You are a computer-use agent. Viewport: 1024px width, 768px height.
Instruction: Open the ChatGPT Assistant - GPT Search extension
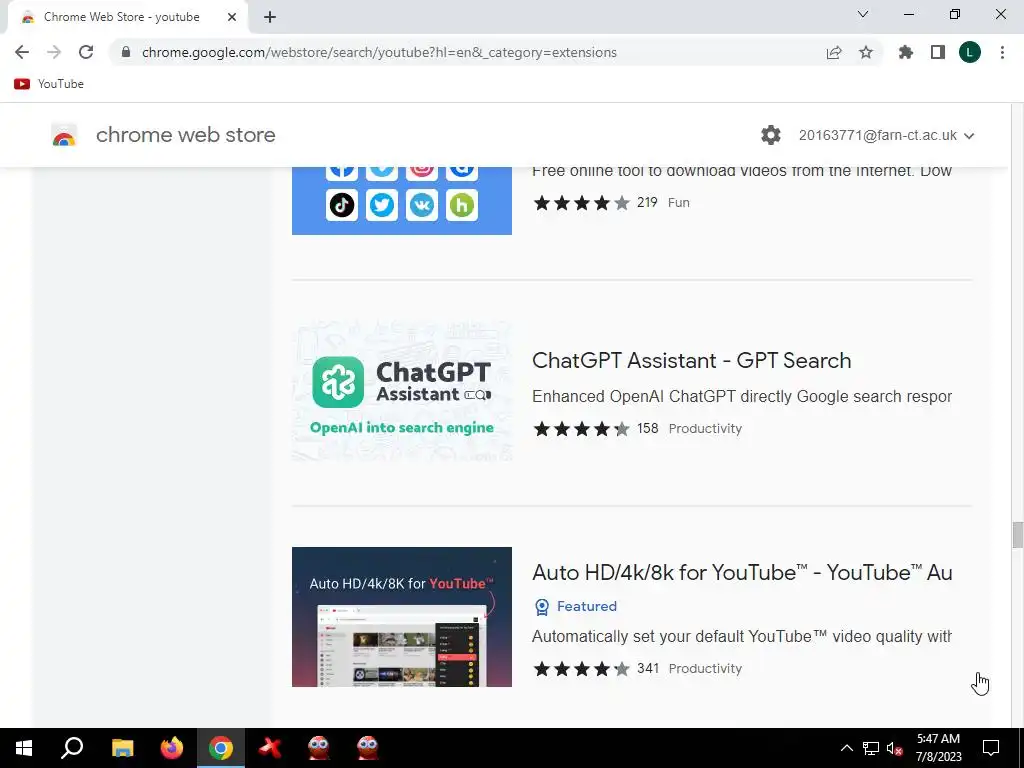[x=692, y=360]
